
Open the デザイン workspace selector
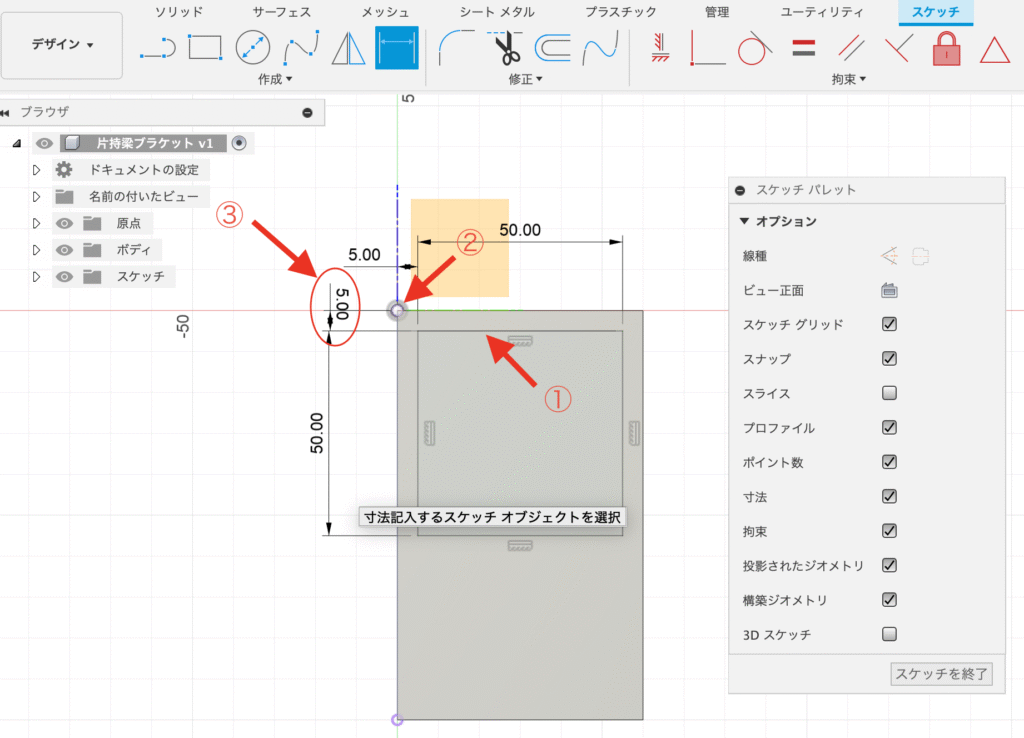click(x=61, y=44)
